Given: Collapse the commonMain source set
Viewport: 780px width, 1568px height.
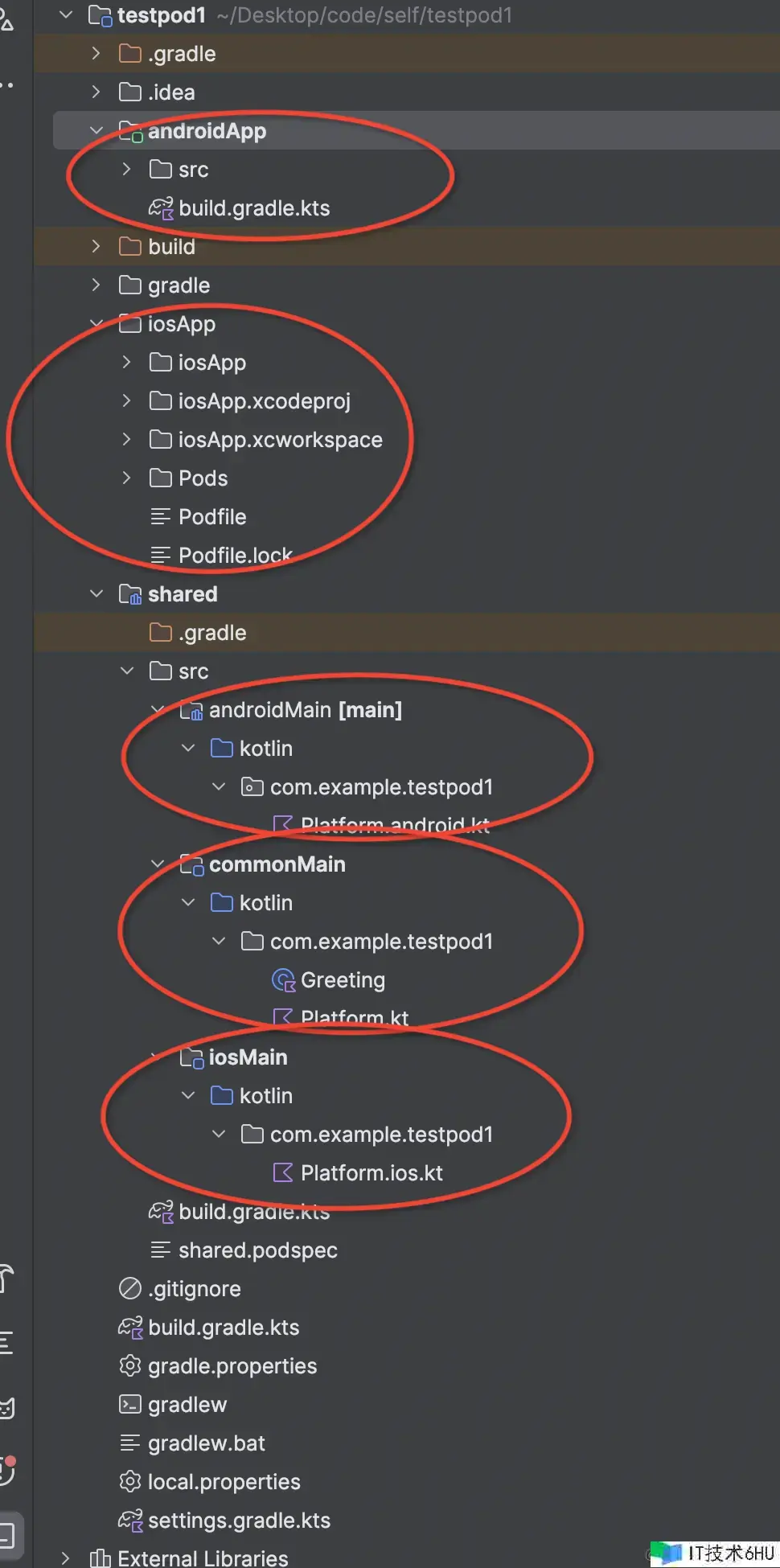Looking at the screenshot, I should [158, 864].
